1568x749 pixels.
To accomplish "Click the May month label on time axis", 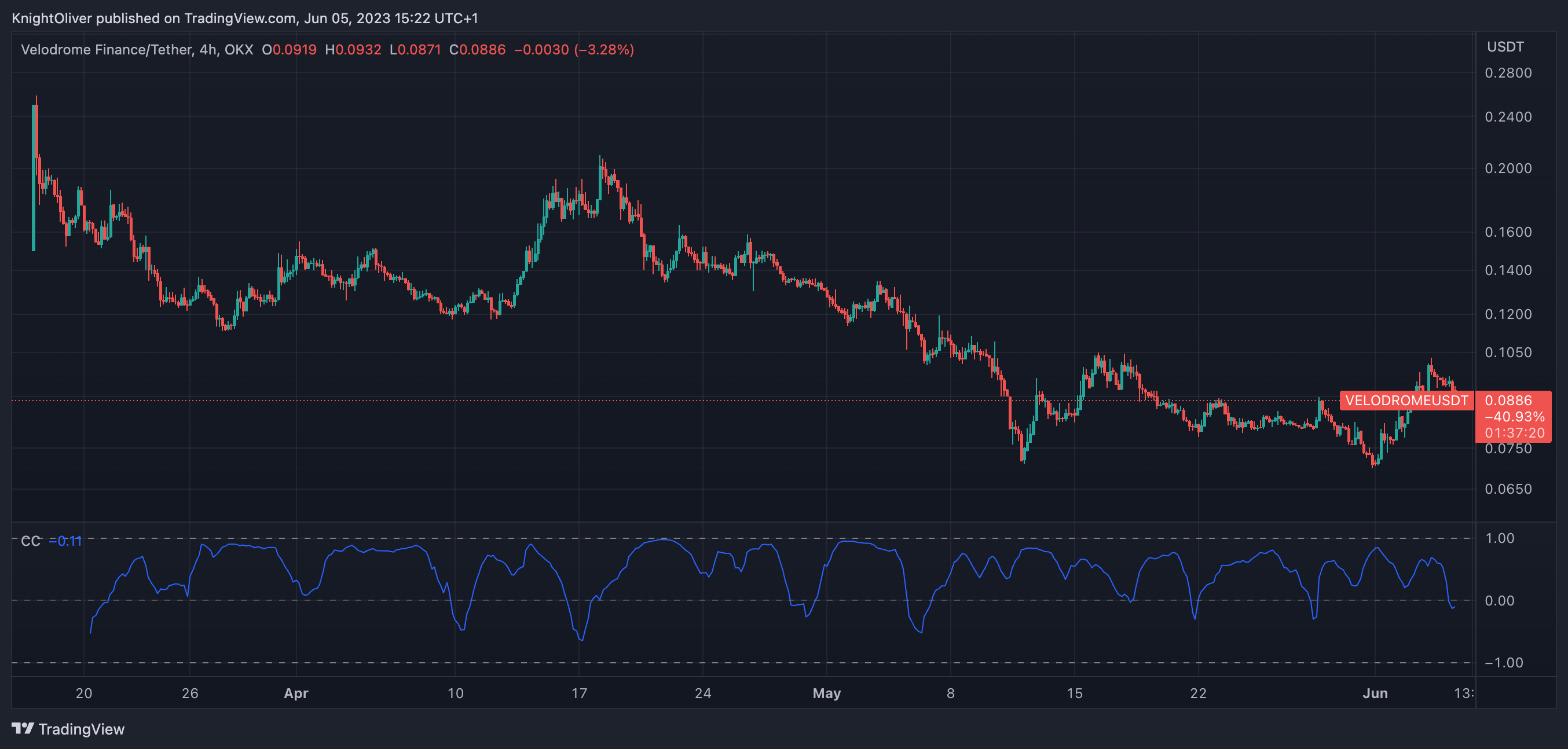I will 827,693.
